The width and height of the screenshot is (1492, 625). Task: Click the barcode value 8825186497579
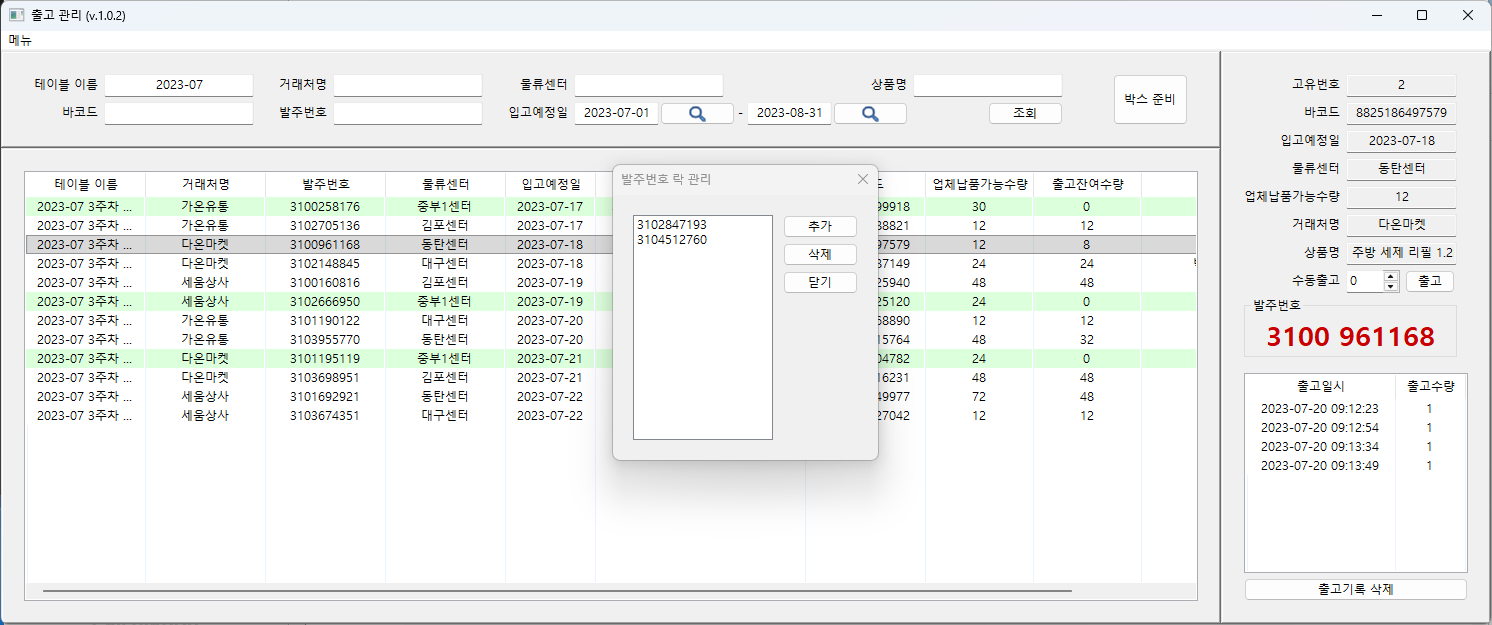coord(1401,113)
